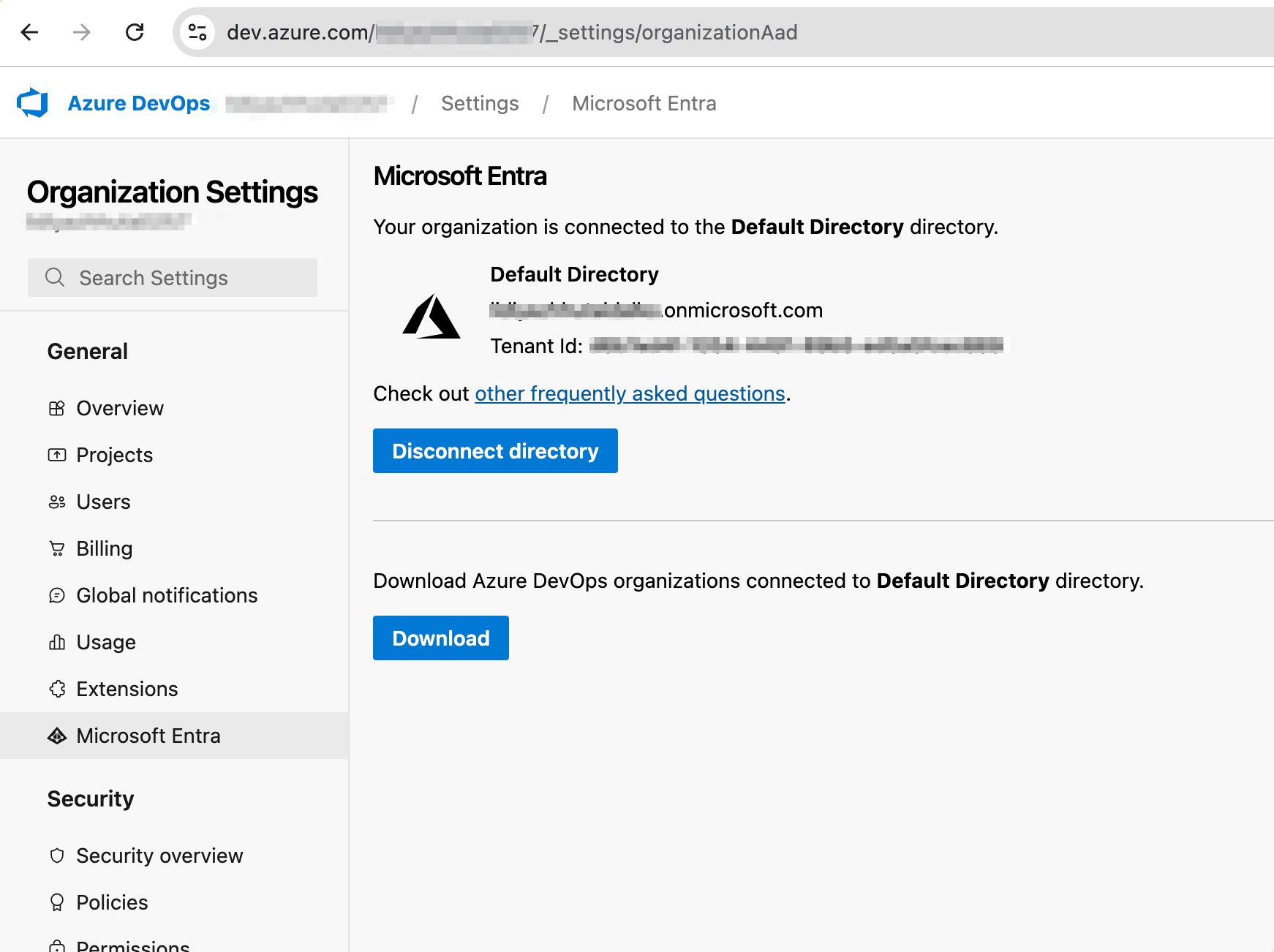The height and width of the screenshot is (952, 1274).
Task: Click the Overview icon in sidebar
Action: coord(57,409)
